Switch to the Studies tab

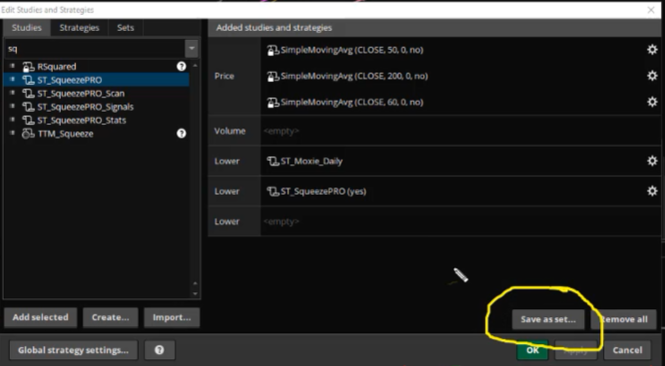[27, 28]
